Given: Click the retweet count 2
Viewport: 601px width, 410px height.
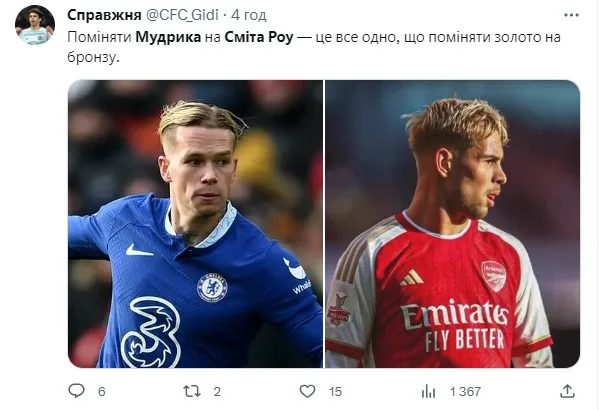Looking at the screenshot, I should (x=217, y=391).
